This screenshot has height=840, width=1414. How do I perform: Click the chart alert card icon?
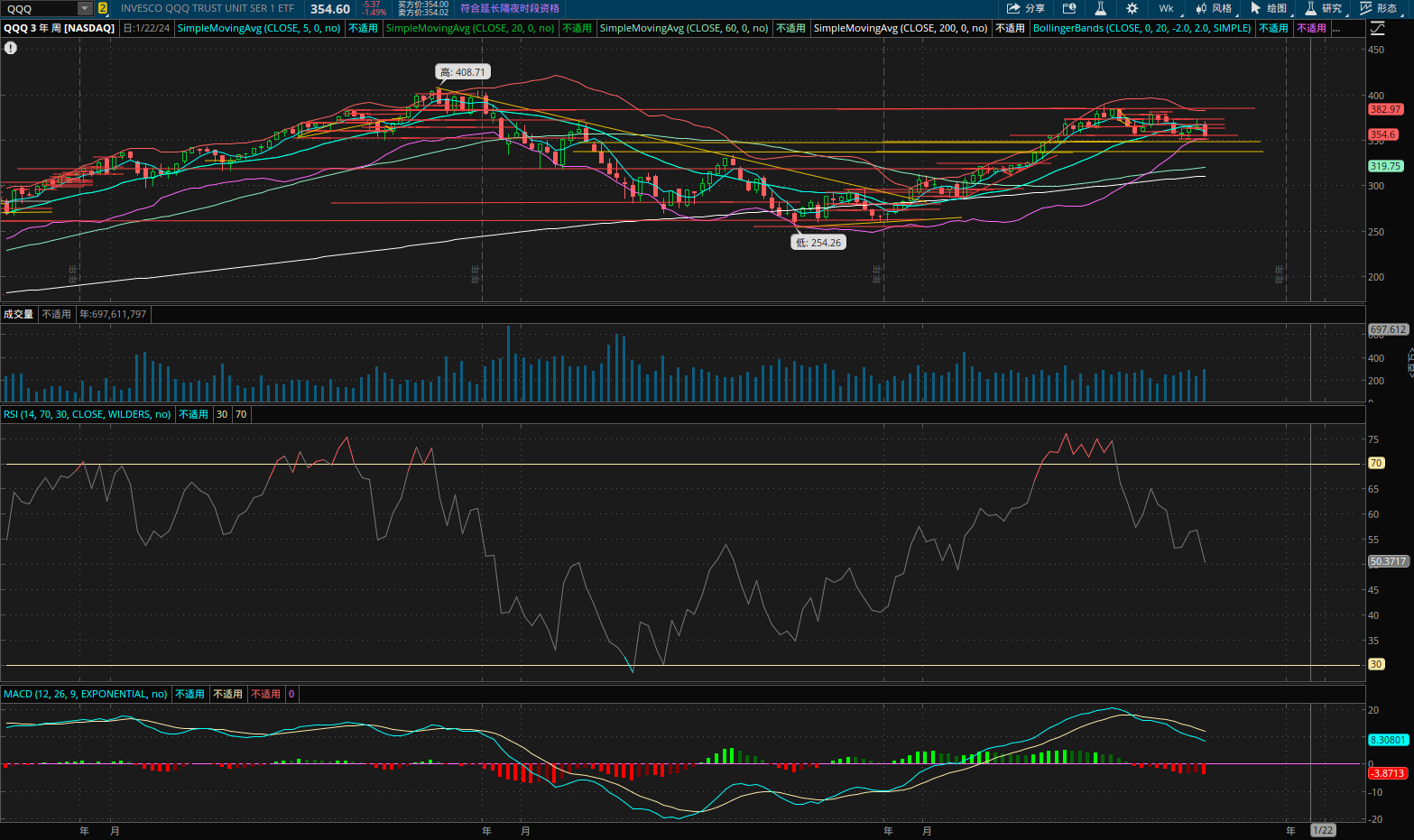[x=1069, y=8]
